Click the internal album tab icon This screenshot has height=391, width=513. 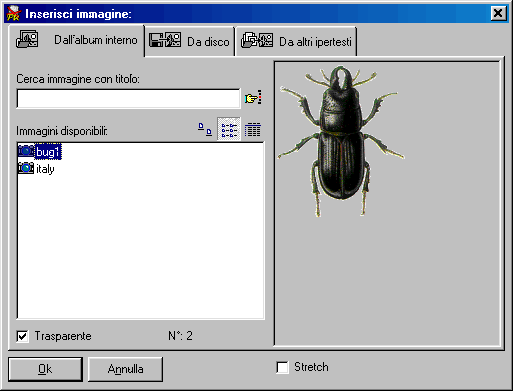click(27, 39)
